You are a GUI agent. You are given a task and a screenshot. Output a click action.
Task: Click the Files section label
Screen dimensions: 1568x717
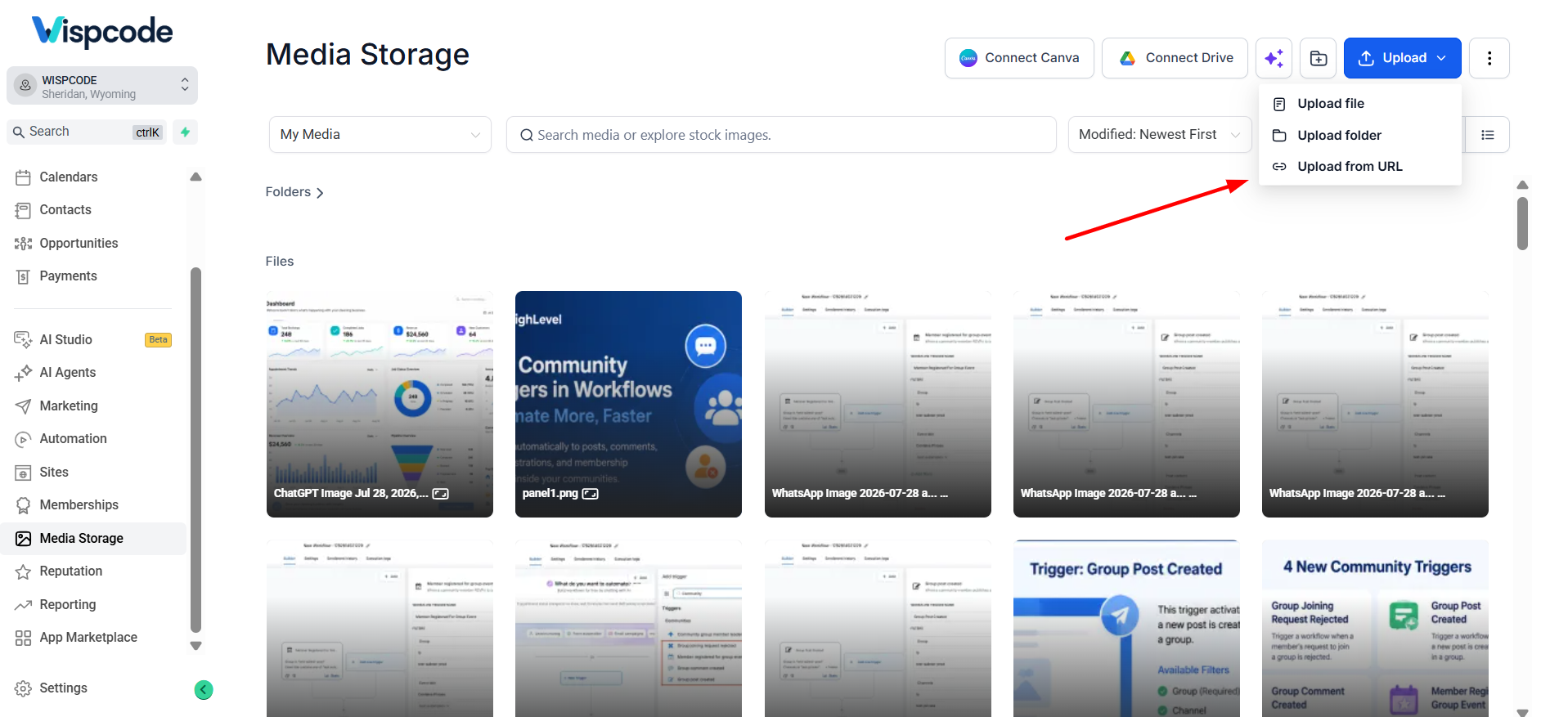tap(280, 262)
